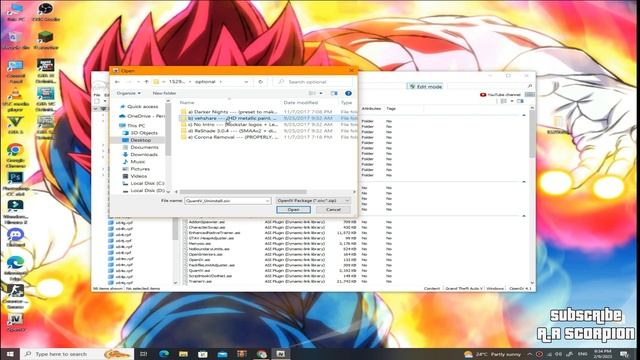Screen dimensions: 640x360
Task: Select Local Disk (D:) in sidebar
Action: point(147,190)
